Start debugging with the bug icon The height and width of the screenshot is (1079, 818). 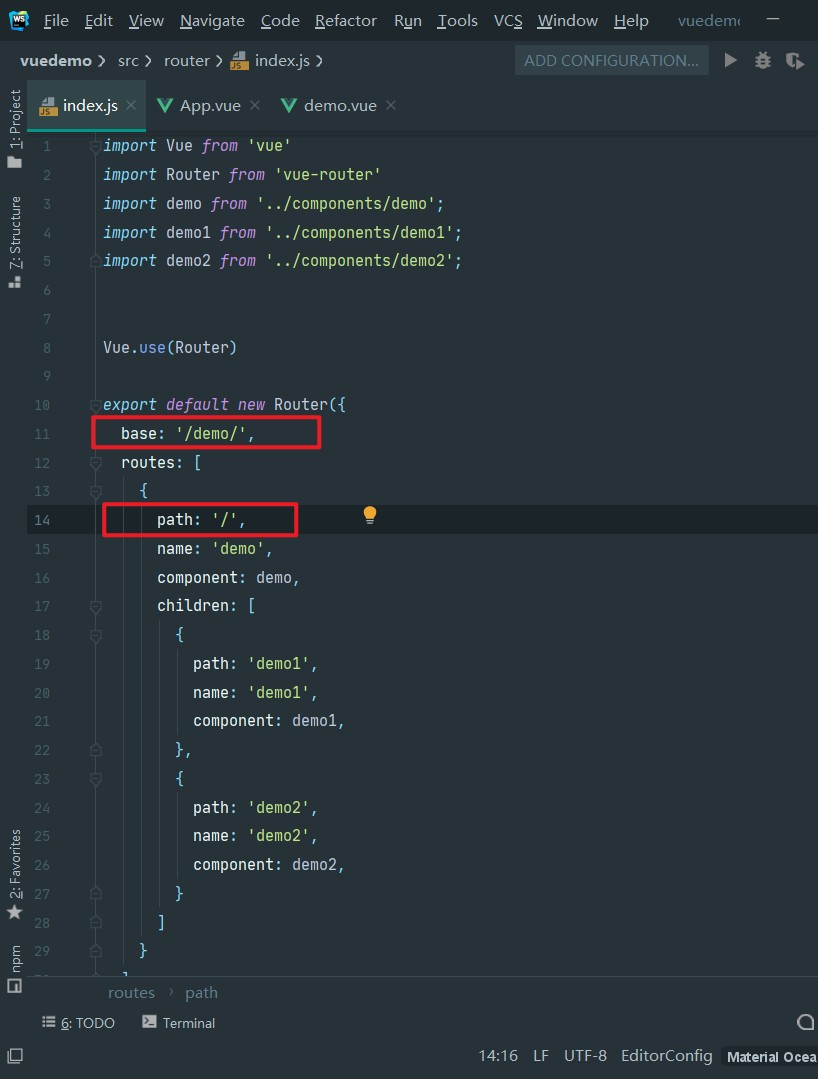(762, 61)
